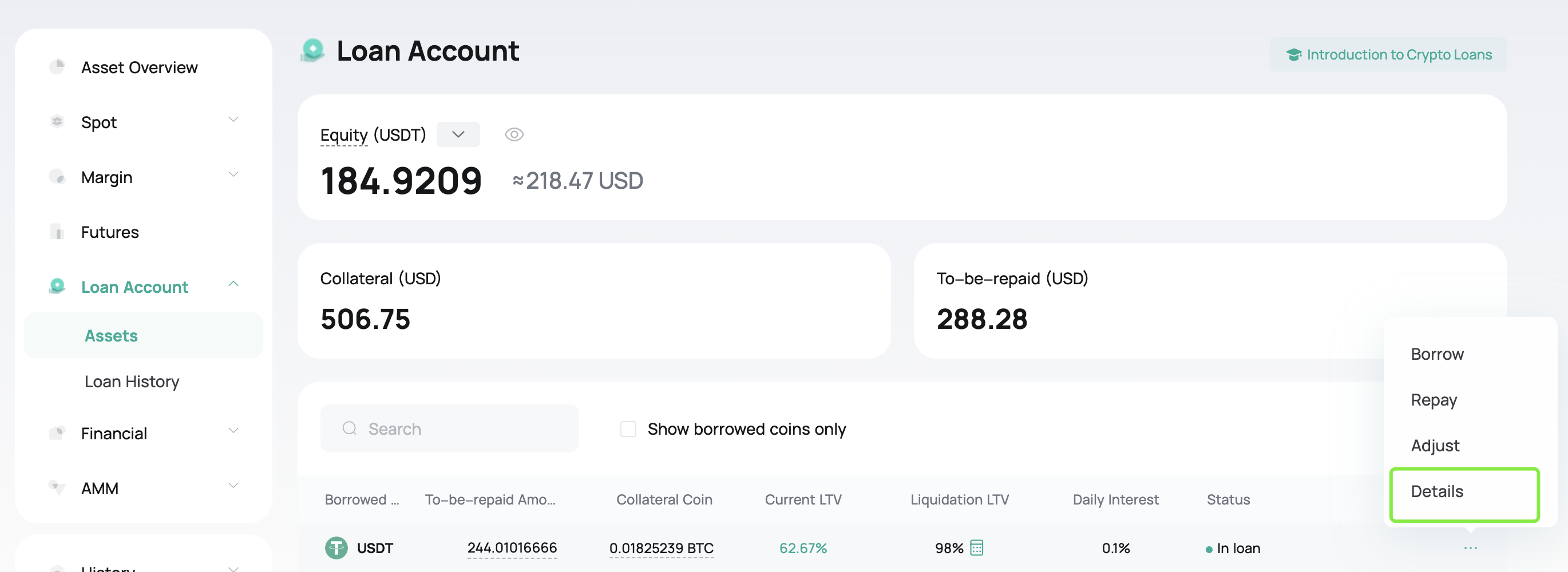Open the Equity currency dropdown

click(458, 134)
